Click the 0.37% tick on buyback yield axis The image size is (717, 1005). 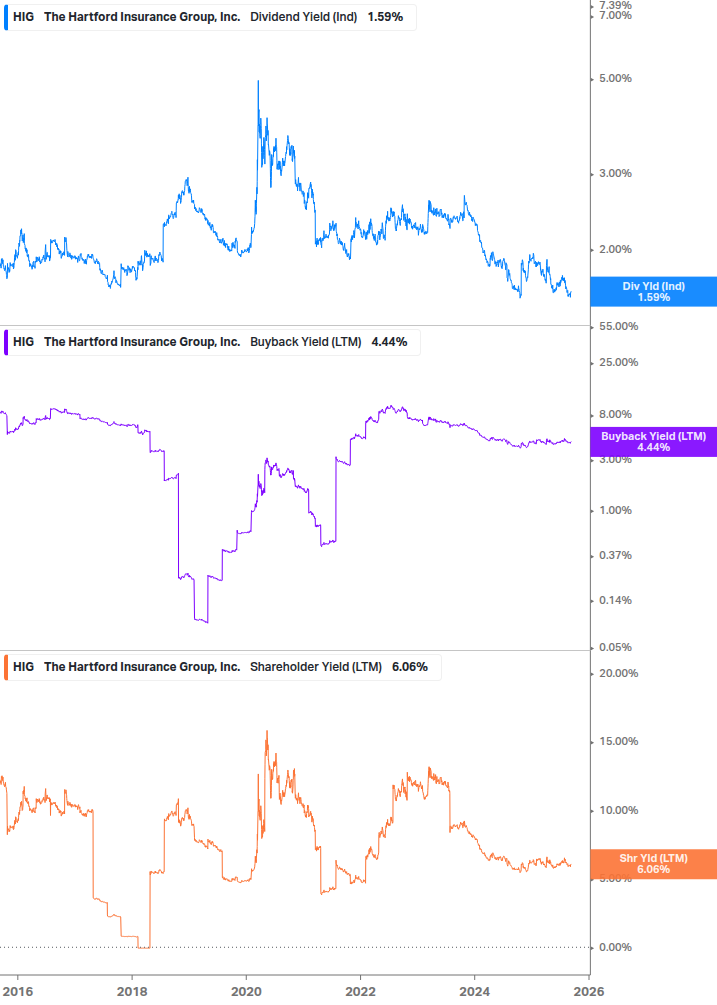[615, 555]
